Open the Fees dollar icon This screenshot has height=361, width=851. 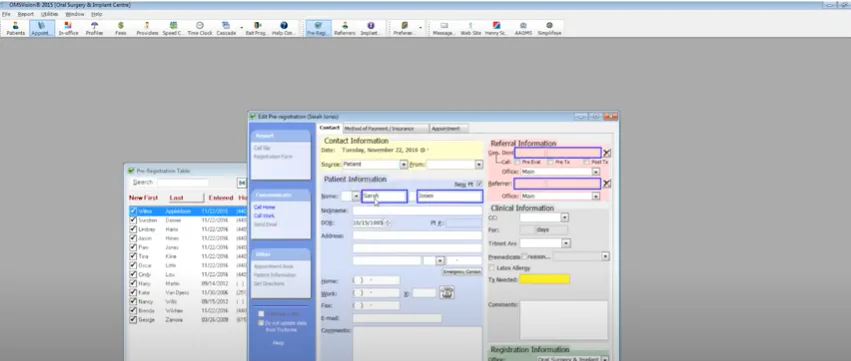[x=120, y=28]
